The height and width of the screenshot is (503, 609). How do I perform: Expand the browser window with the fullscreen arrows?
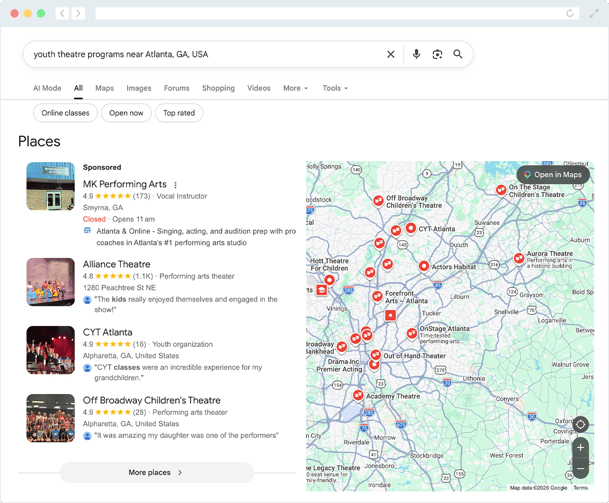point(594,14)
